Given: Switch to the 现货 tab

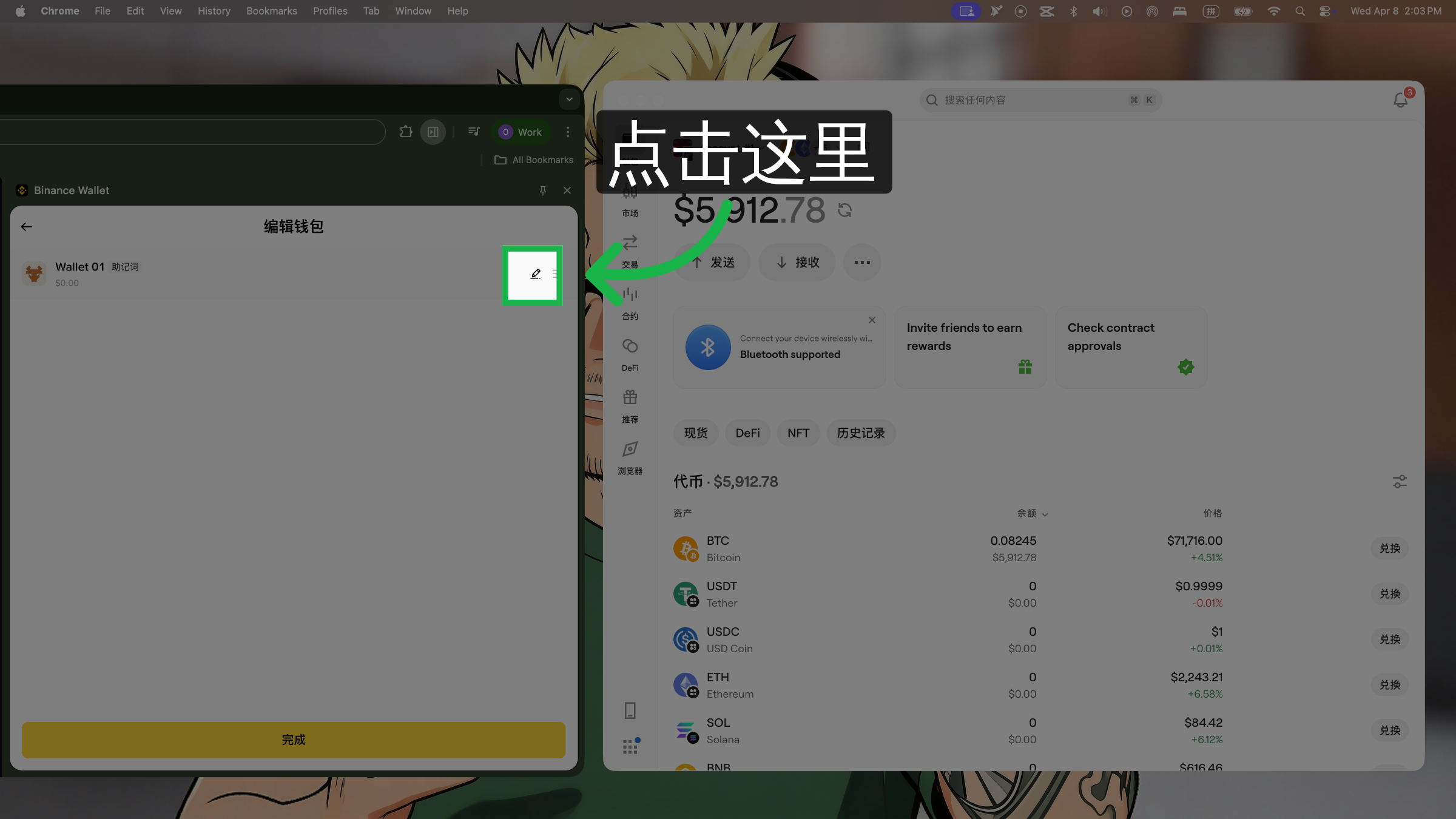Looking at the screenshot, I should 696,433.
